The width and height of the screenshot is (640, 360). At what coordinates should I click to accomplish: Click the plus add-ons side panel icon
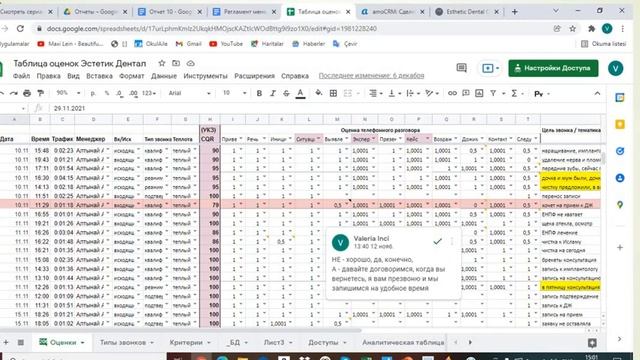620,247
